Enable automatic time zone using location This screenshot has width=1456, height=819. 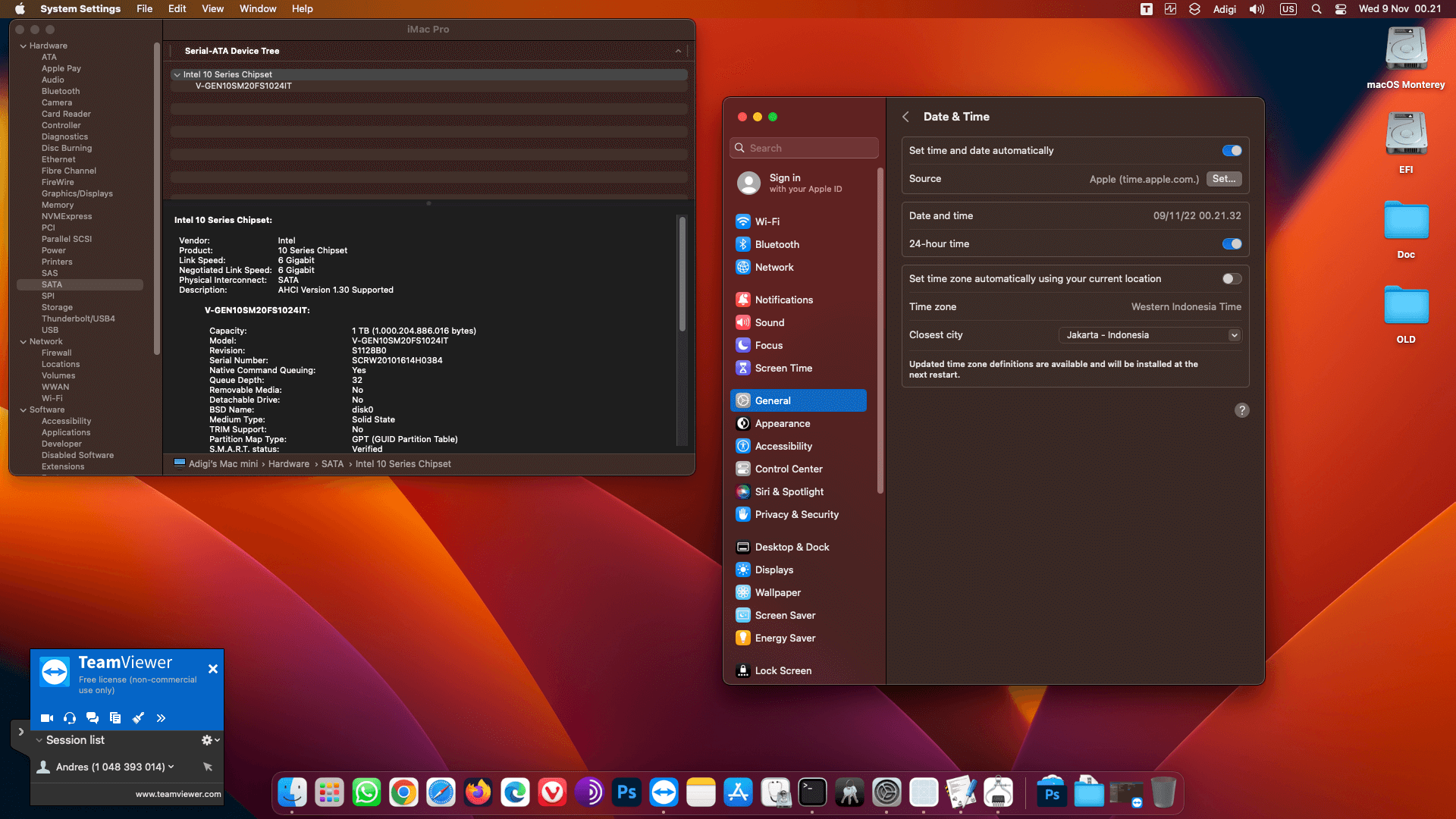[1232, 279]
